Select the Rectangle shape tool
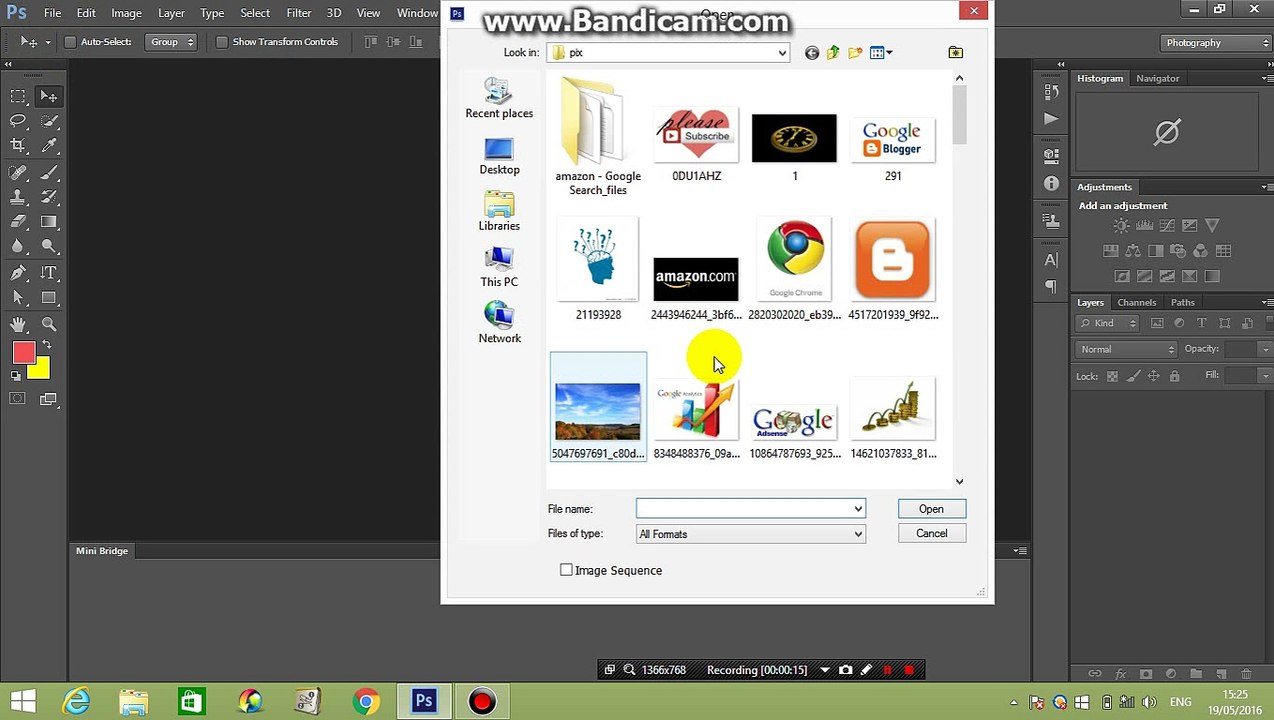1274x720 pixels. pos(49,298)
